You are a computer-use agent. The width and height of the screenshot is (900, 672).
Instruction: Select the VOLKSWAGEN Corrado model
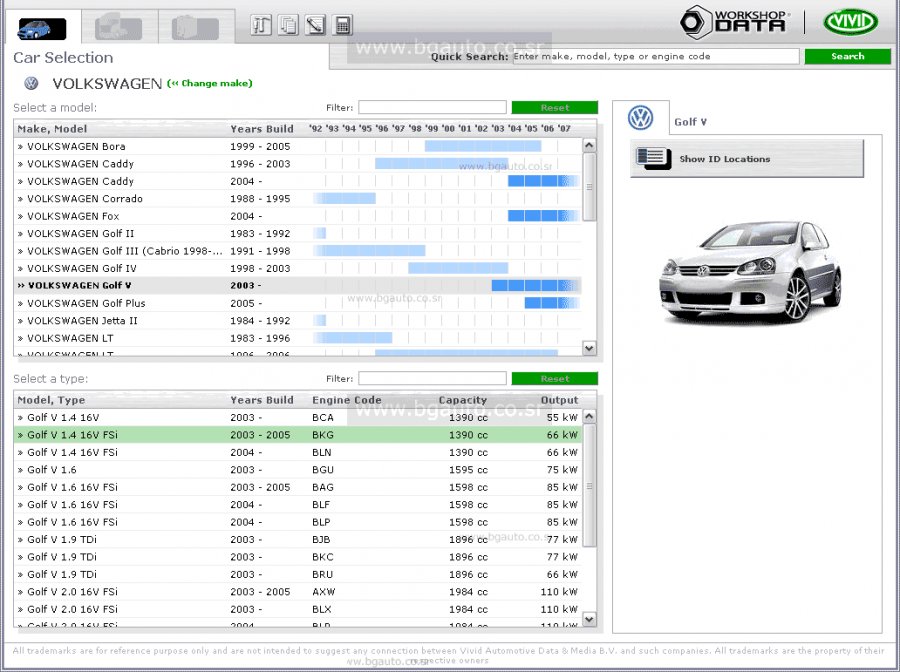click(x=297, y=199)
